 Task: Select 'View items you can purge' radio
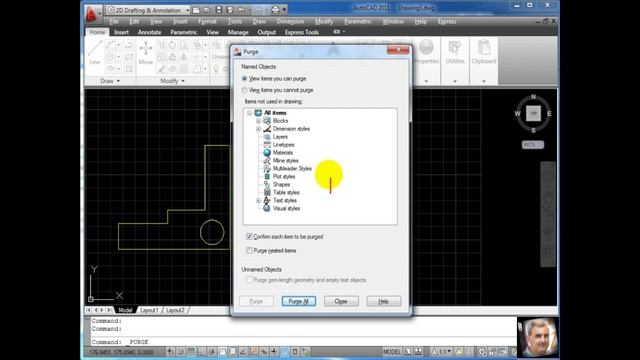pyautogui.click(x=244, y=78)
